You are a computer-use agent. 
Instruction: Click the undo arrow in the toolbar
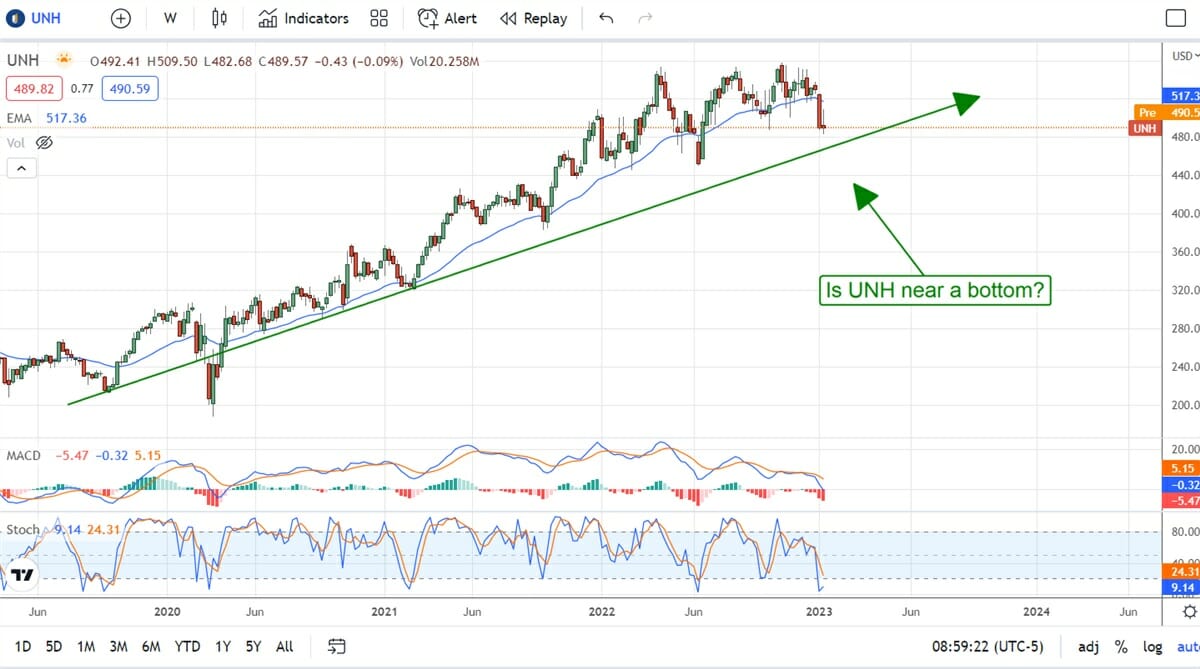click(606, 18)
